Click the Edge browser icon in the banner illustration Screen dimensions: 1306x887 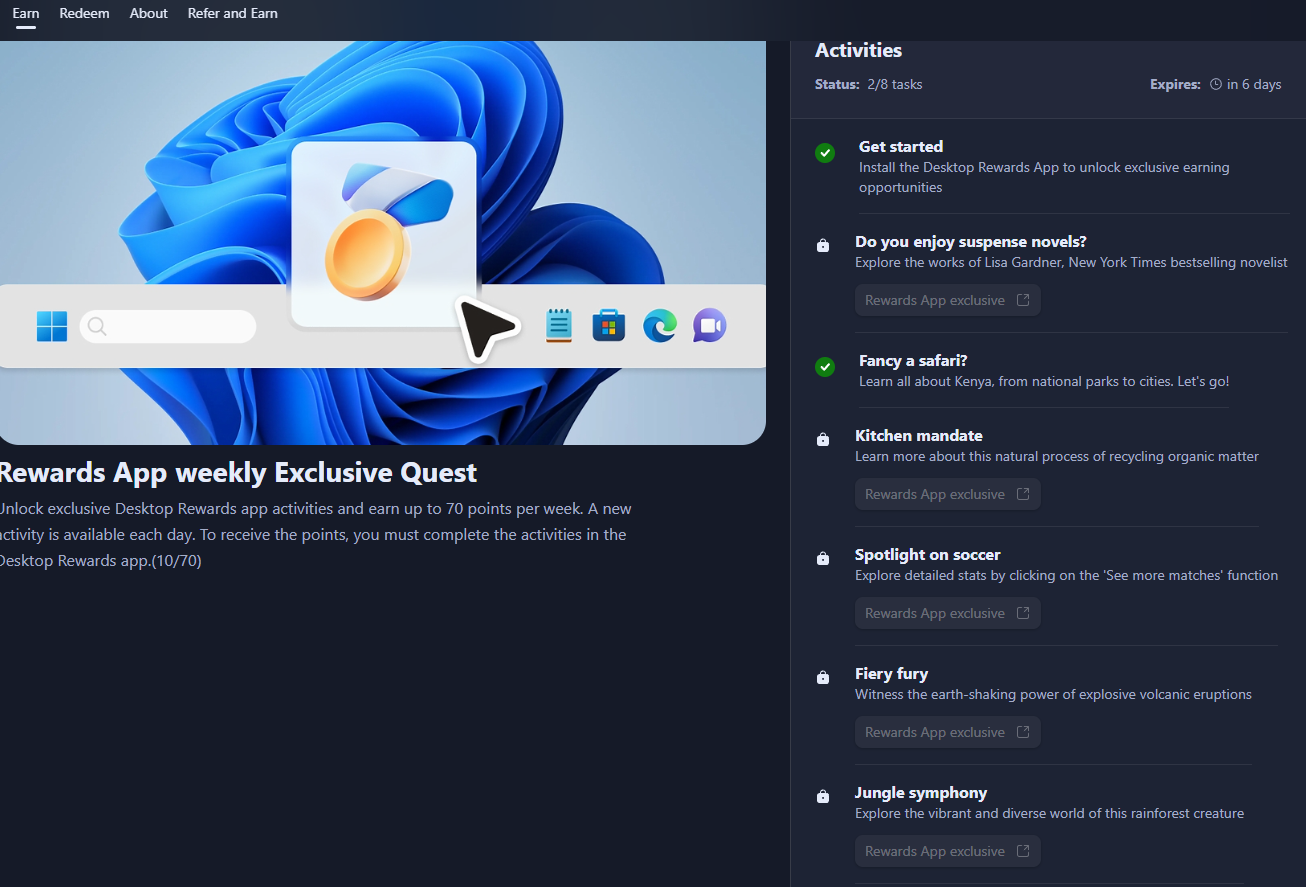[660, 325]
